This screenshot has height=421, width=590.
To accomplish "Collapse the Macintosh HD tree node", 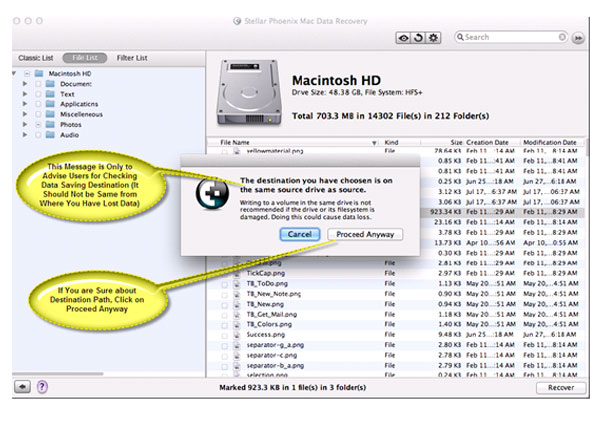I will pos(14,73).
